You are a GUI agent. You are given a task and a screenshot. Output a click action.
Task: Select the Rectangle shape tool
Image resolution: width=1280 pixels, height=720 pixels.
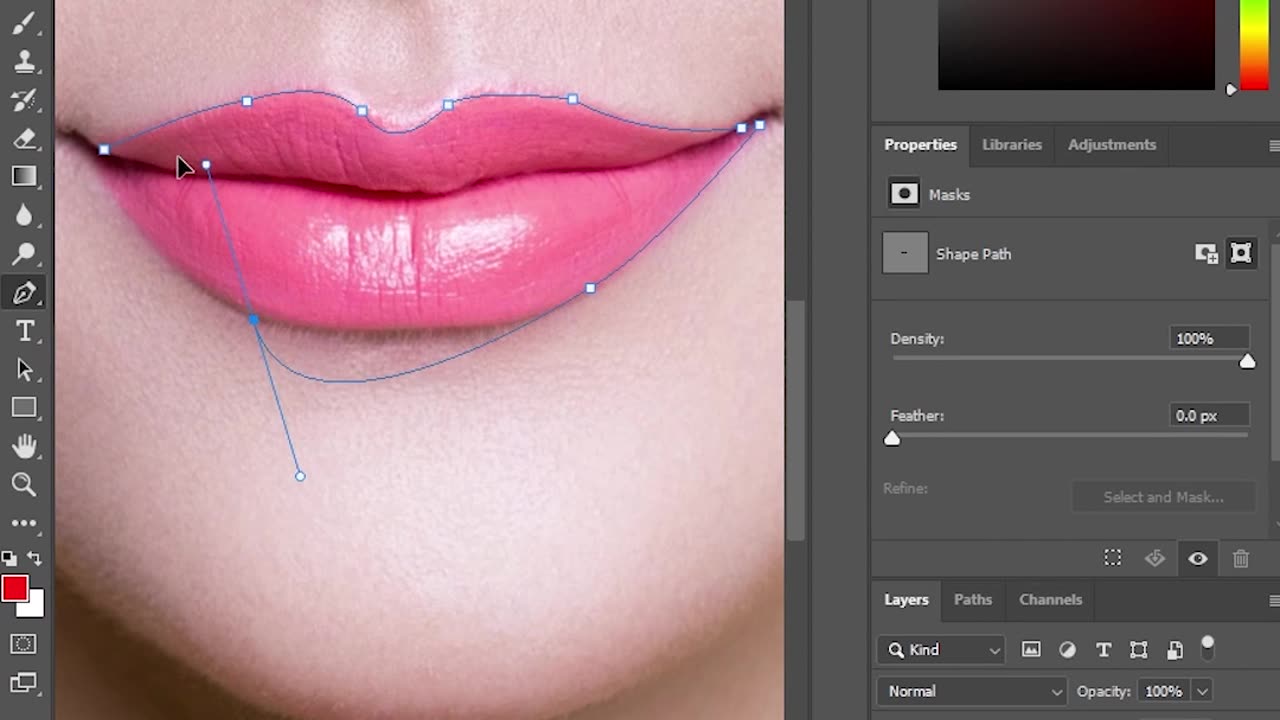point(24,408)
